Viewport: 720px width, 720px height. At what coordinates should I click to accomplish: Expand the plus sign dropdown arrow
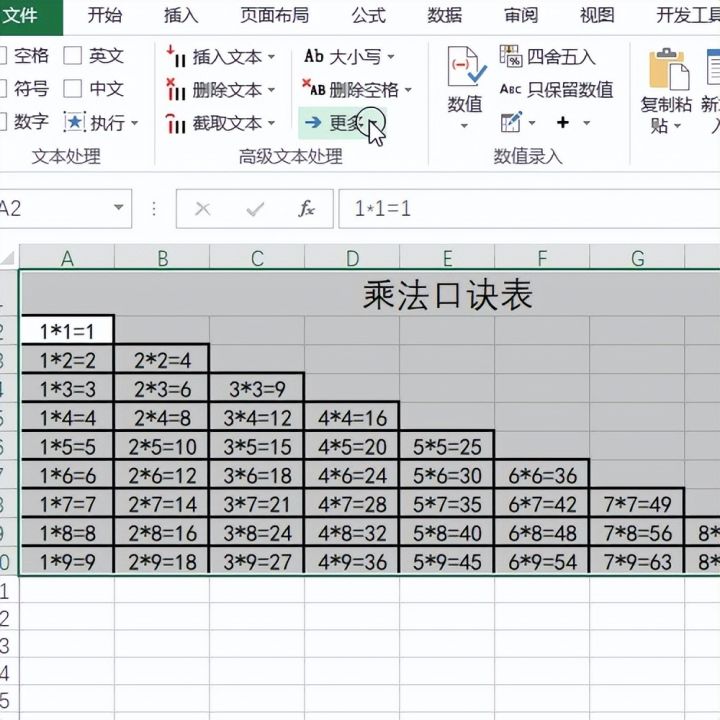coord(586,123)
